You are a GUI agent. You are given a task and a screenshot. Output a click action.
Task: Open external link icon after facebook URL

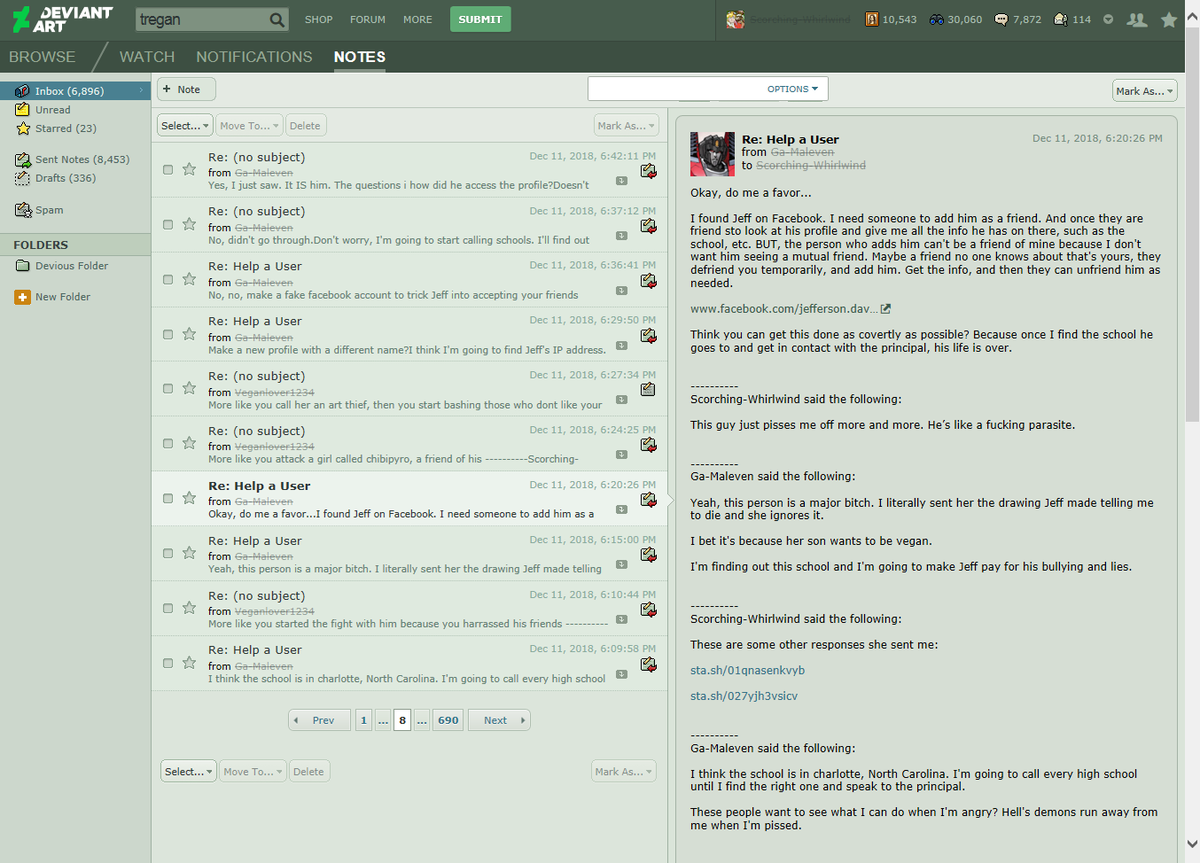pyautogui.click(x=885, y=308)
